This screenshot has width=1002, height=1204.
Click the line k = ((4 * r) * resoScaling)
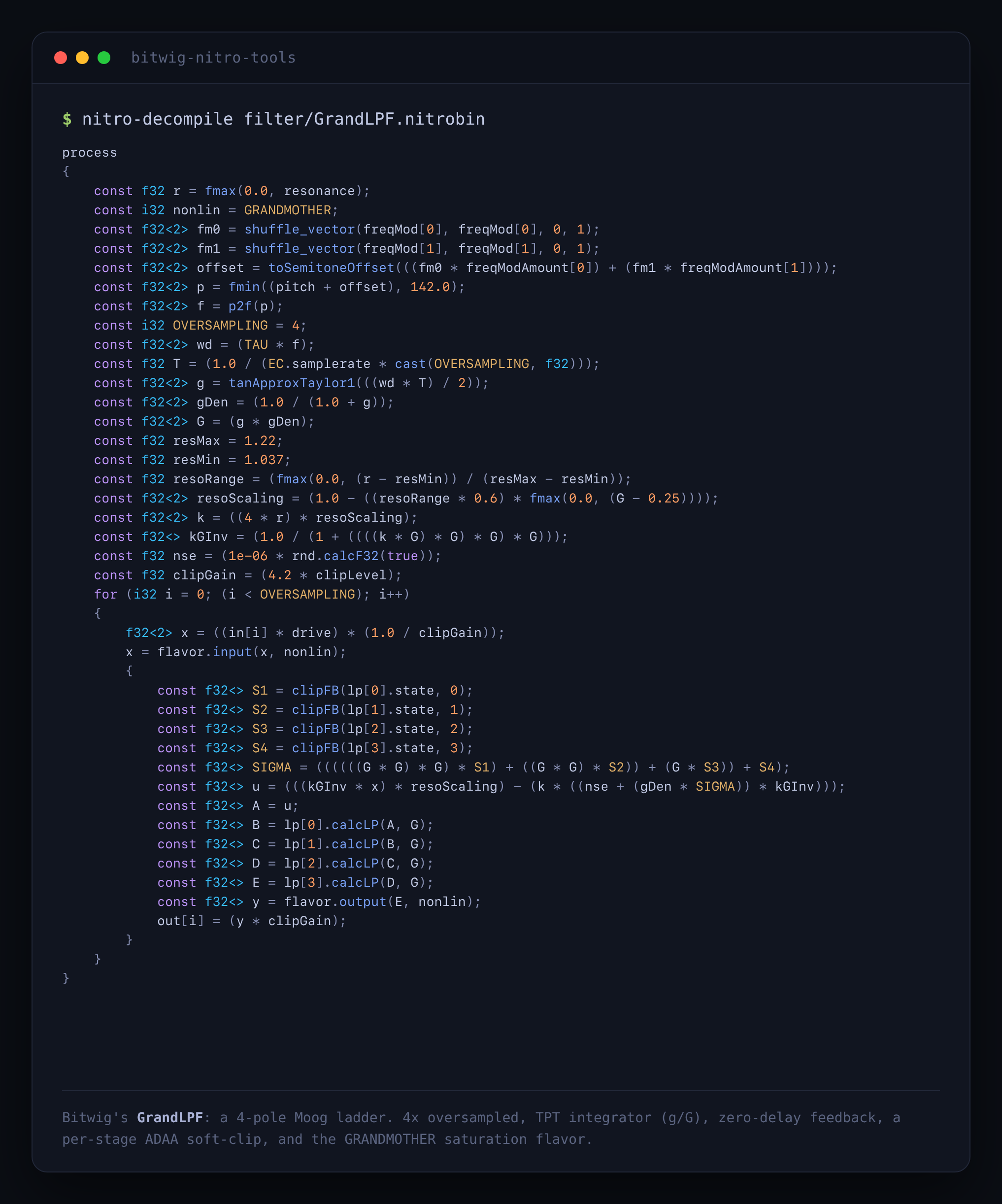(x=256, y=518)
